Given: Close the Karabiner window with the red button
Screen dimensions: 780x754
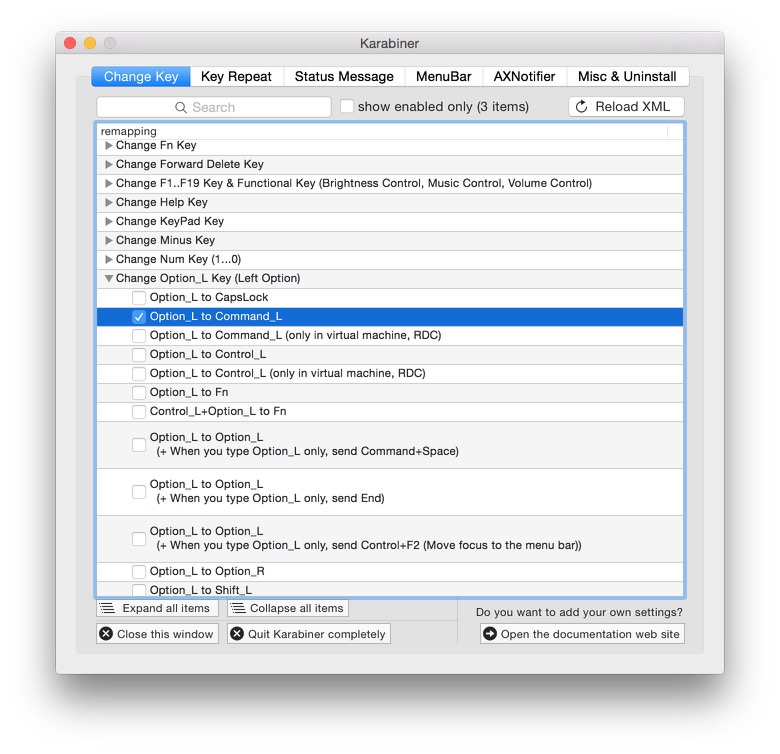Looking at the screenshot, I should 70,43.
